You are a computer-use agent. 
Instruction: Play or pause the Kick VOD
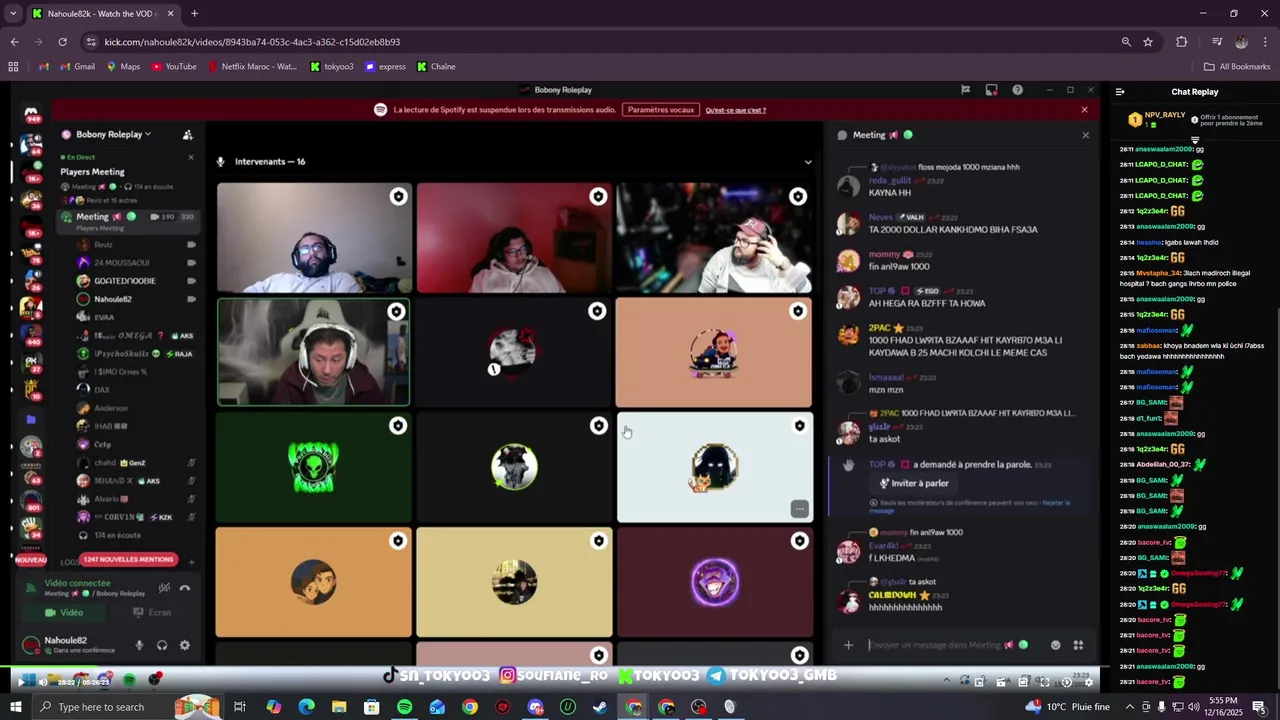pos(20,682)
